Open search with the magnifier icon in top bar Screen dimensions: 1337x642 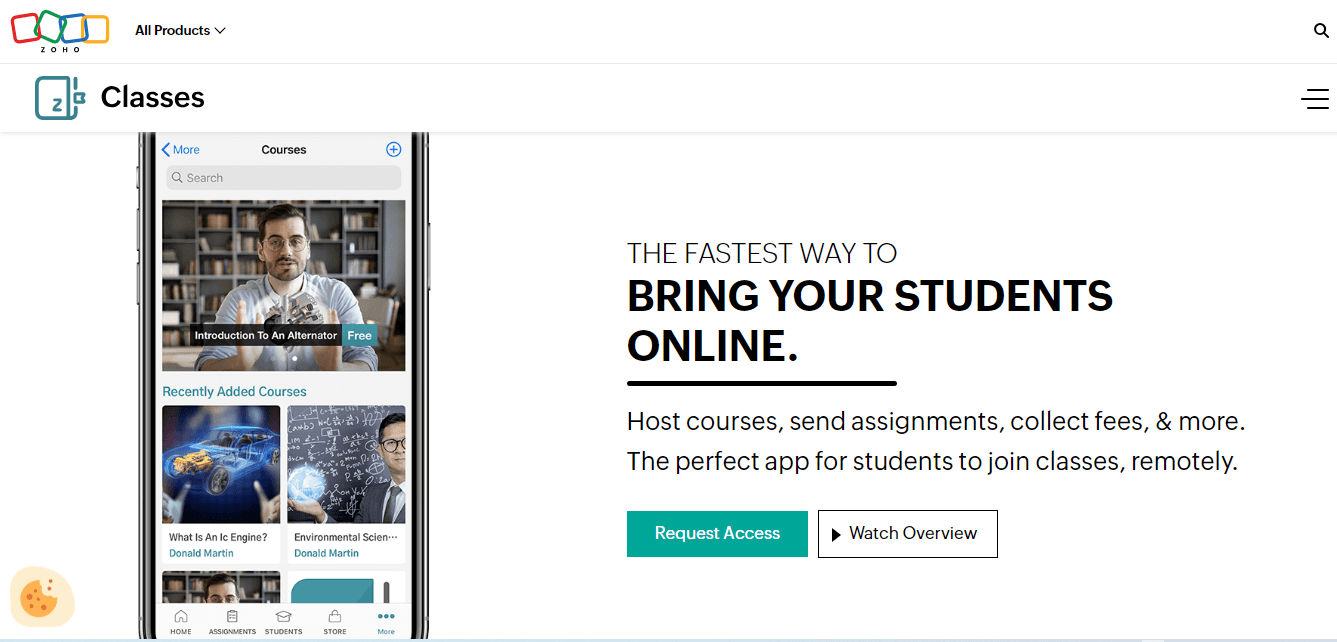point(1321,30)
